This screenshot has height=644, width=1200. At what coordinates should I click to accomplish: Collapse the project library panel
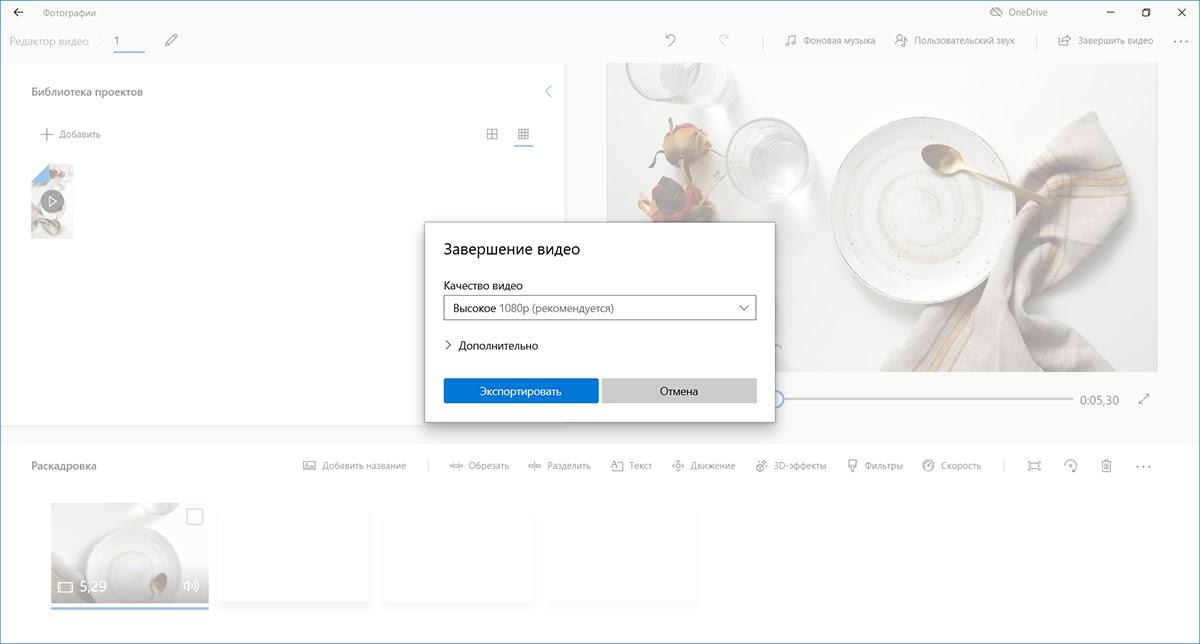[548, 91]
